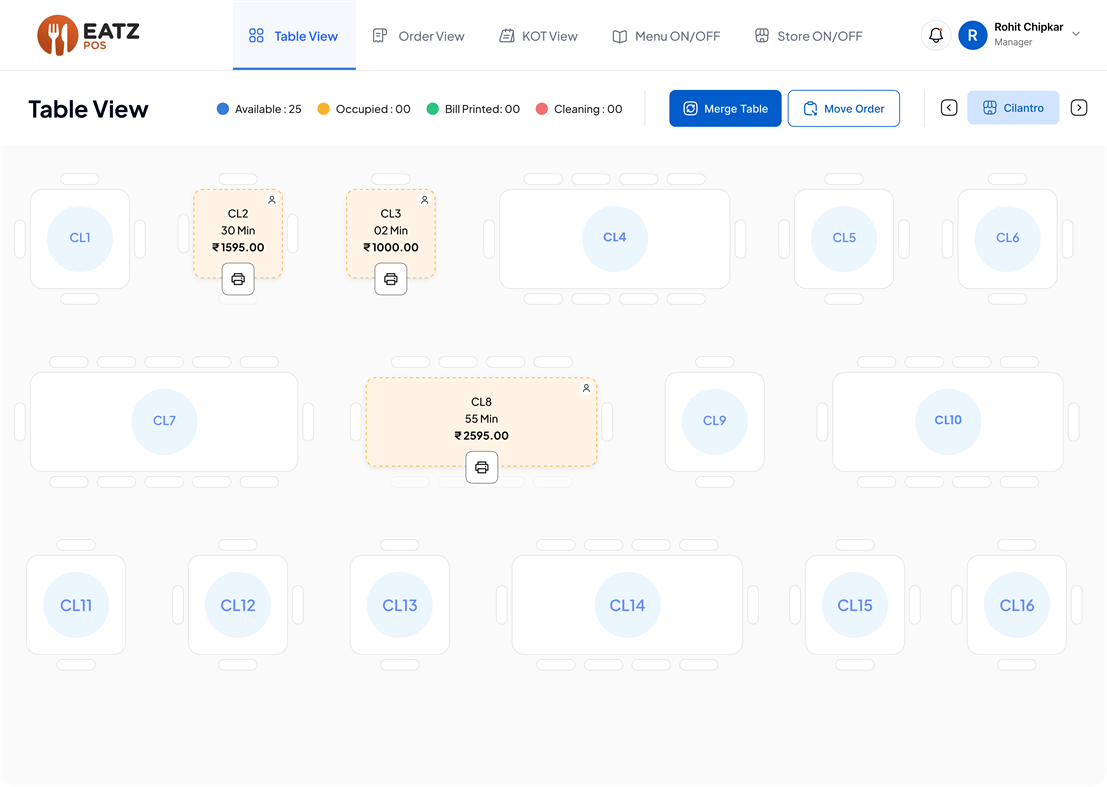This screenshot has height=787, width=1107.
Task: Click the ₹1595.00 amount on table CL2
Action: click(x=239, y=248)
